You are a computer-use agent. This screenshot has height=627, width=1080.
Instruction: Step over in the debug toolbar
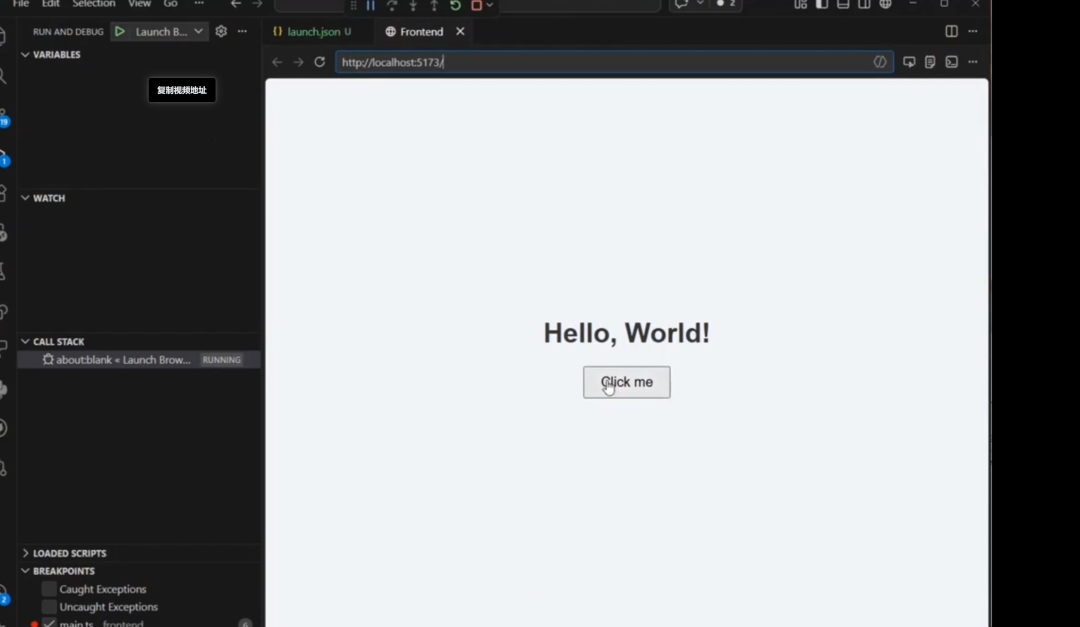coord(391,6)
